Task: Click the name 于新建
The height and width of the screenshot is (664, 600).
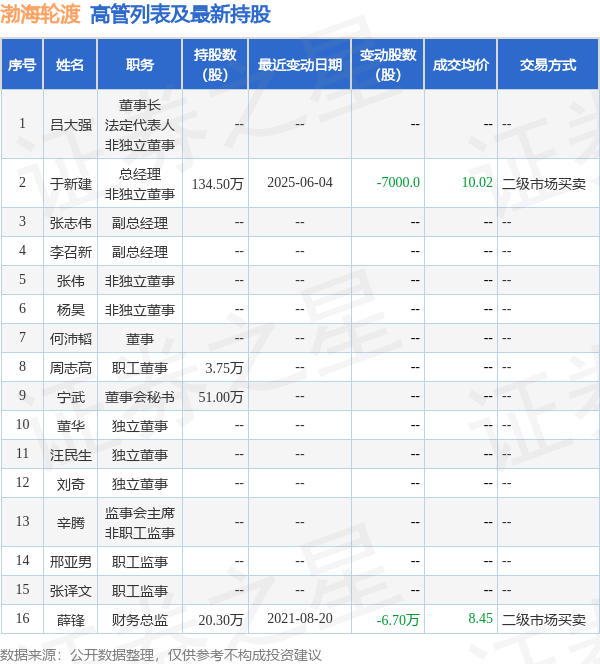Action: click(x=71, y=184)
